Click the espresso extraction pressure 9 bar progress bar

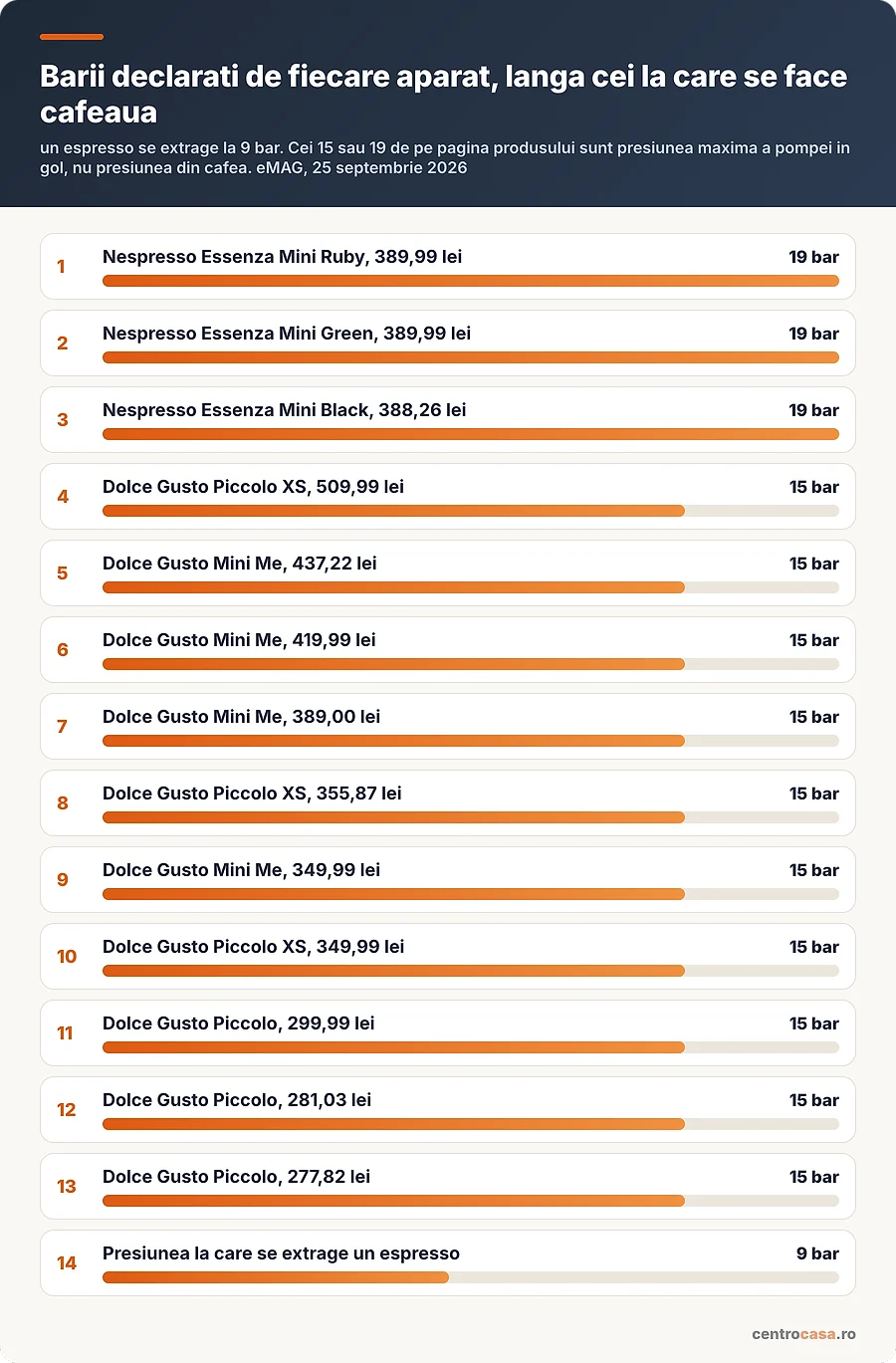[471, 1277]
